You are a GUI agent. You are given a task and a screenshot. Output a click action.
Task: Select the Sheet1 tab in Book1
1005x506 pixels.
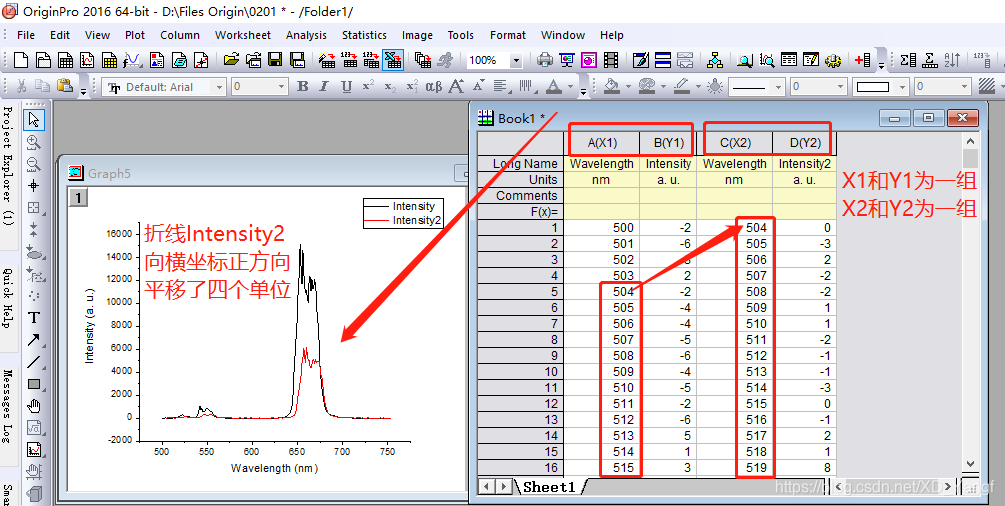tap(549, 487)
